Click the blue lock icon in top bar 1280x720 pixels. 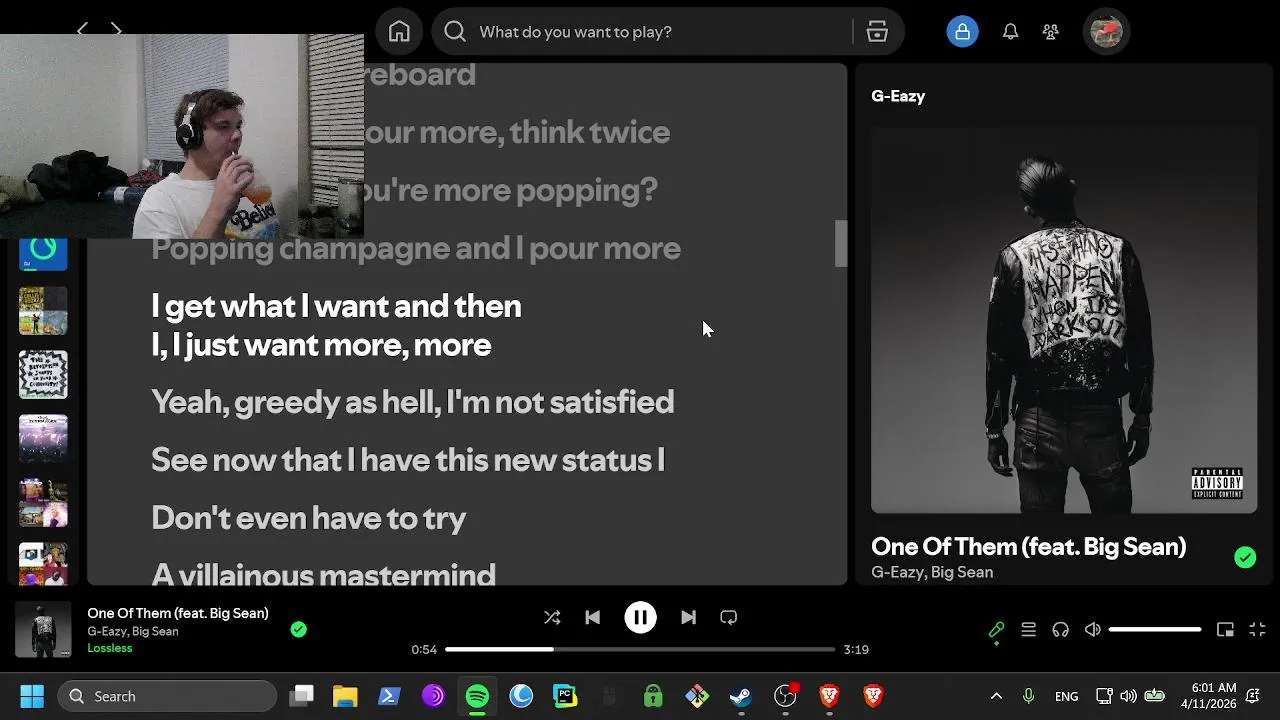click(962, 32)
